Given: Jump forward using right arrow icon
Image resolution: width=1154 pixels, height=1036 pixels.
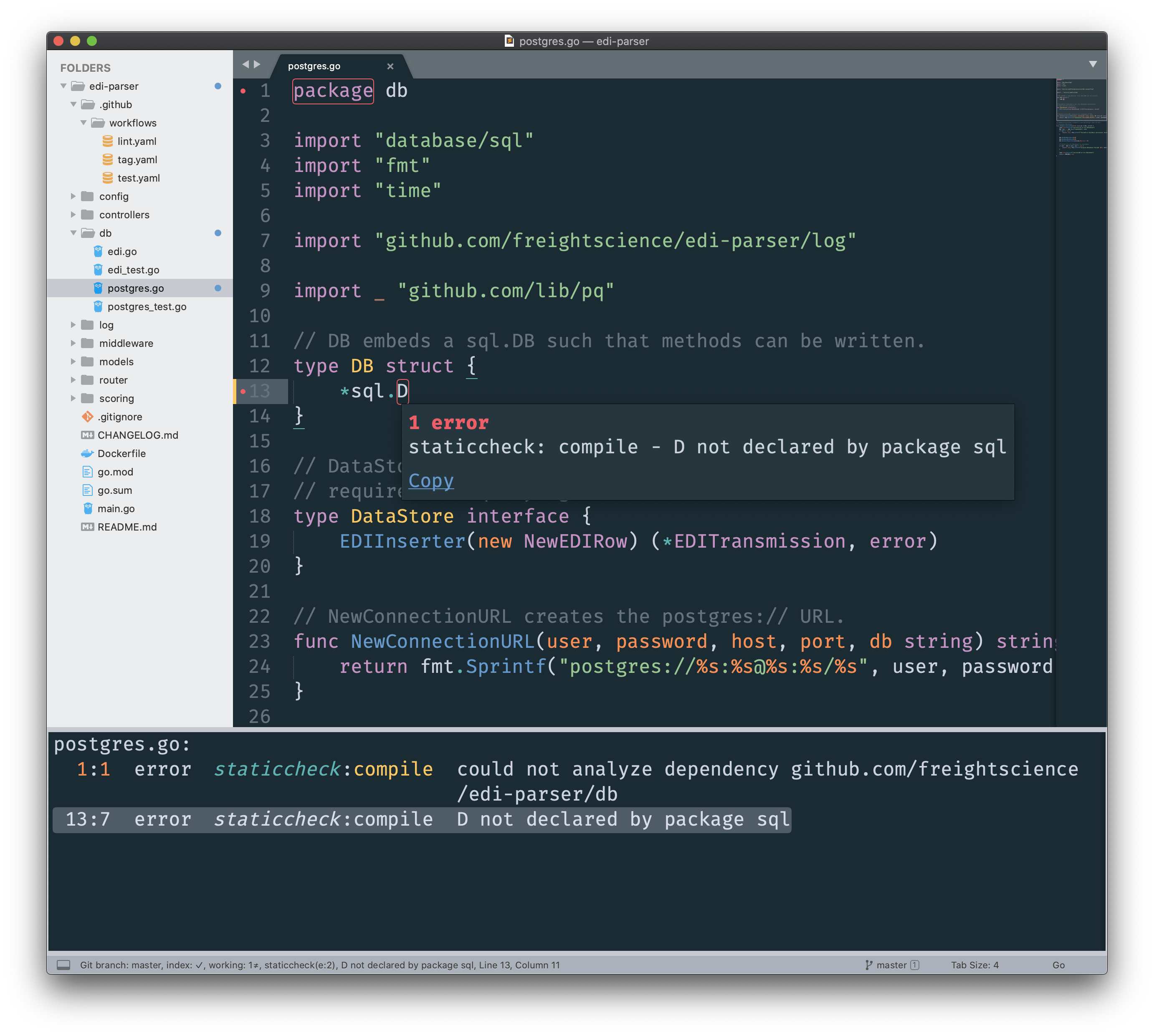Looking at the screenshot, I should (x=257, y=64).
